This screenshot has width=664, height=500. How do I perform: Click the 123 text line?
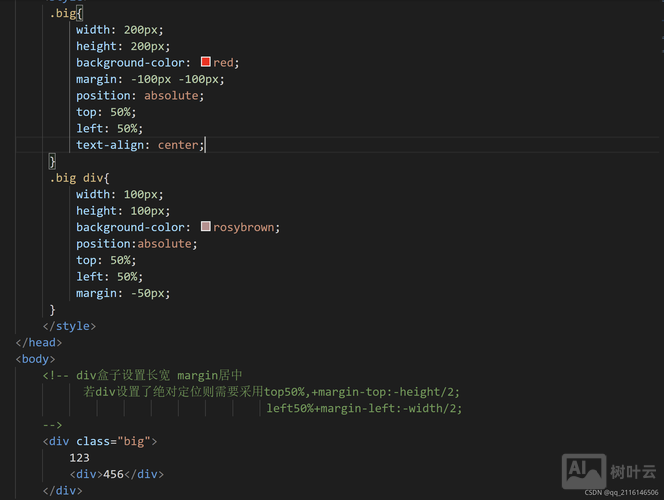[x=80, y=458]
